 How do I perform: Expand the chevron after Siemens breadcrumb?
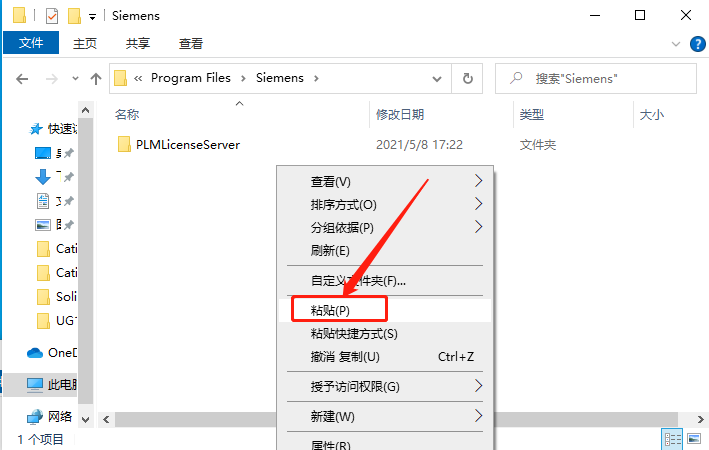(316, 78)
